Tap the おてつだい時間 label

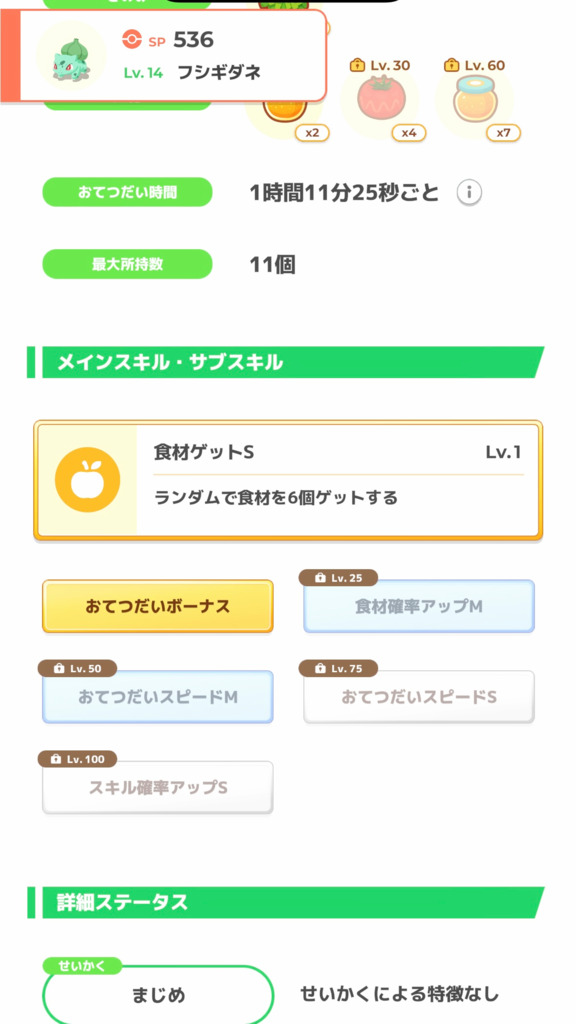[x=127, y=192]
